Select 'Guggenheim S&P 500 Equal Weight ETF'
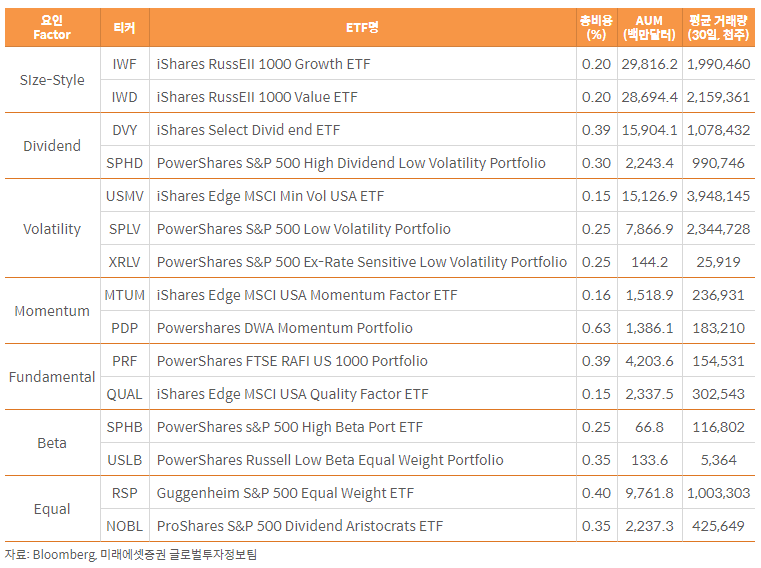Screen dimensions: 761x568 coord(285,493)
